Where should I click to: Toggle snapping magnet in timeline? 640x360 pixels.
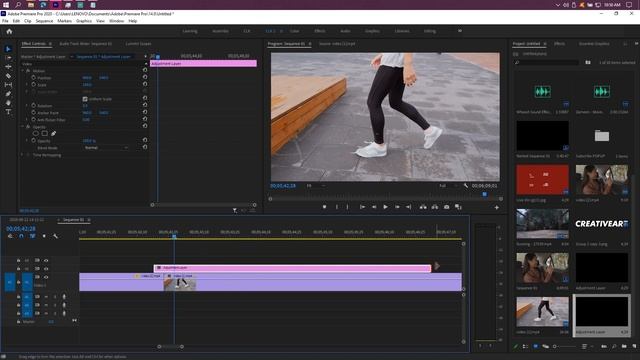tap(21, 236)
